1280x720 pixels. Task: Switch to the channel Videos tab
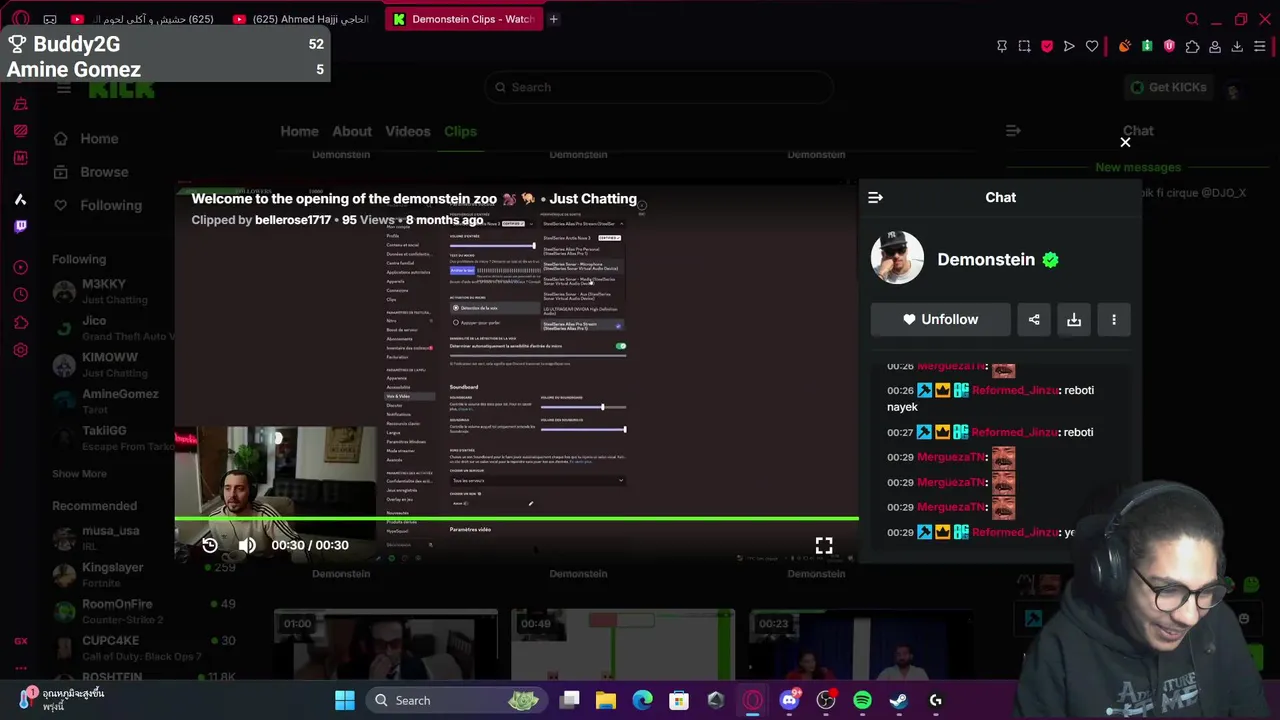[408, 131]
